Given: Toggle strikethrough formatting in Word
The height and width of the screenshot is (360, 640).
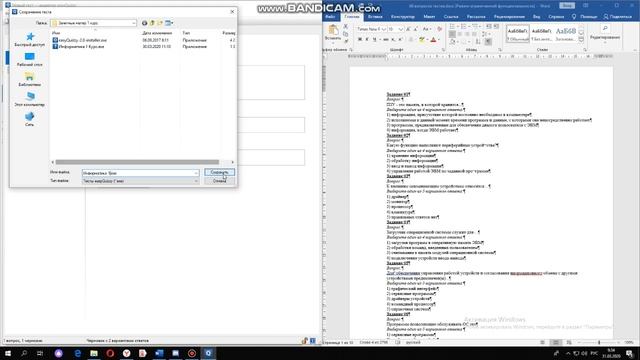Looking at the screenshot, I should click(385, 40).
